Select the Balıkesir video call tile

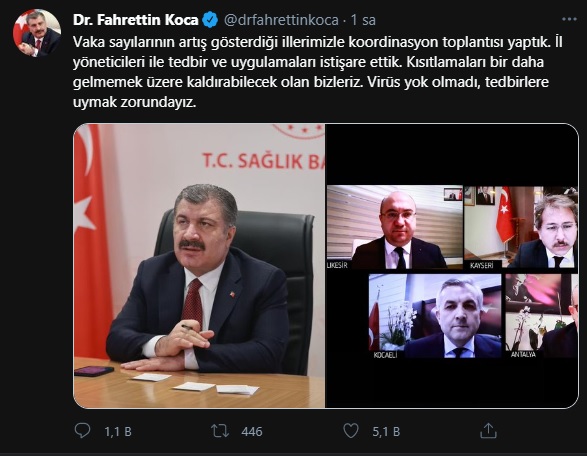tap(395, 227)
